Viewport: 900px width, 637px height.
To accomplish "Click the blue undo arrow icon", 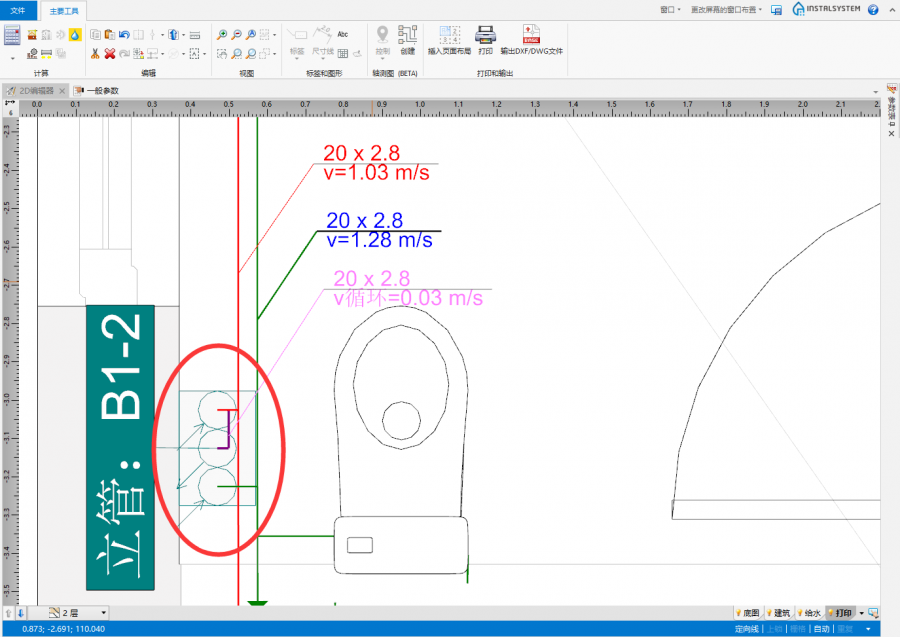I will tap(125, 34).
